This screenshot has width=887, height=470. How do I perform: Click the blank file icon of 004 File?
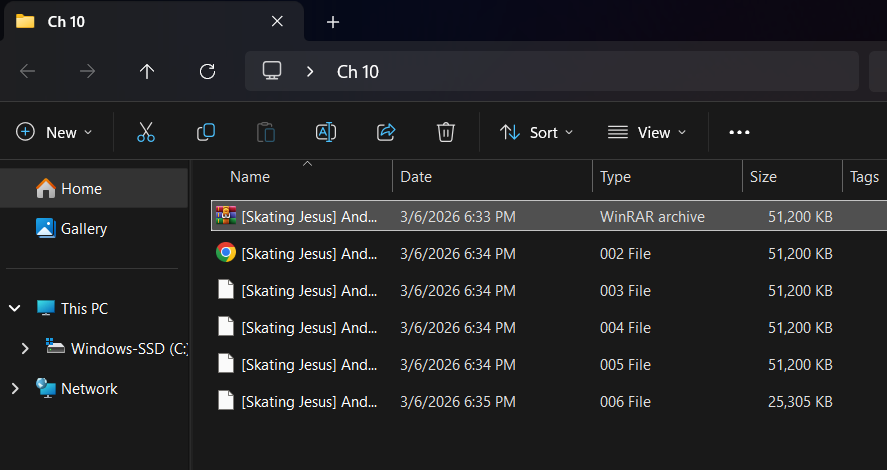(226, 327)
